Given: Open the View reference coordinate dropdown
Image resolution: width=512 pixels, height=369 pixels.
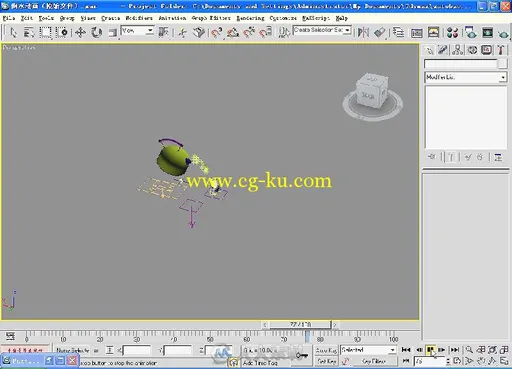Looking at the screenshot, I should [137, 31].
